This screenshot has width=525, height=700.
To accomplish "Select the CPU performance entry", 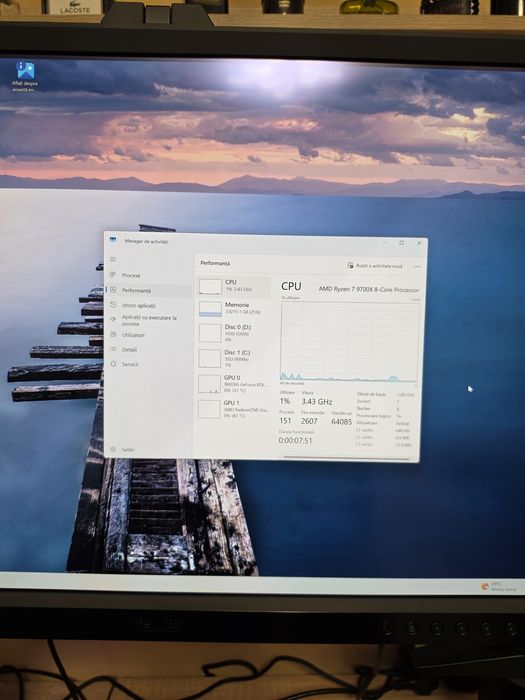I will click(x=233, y=286).
